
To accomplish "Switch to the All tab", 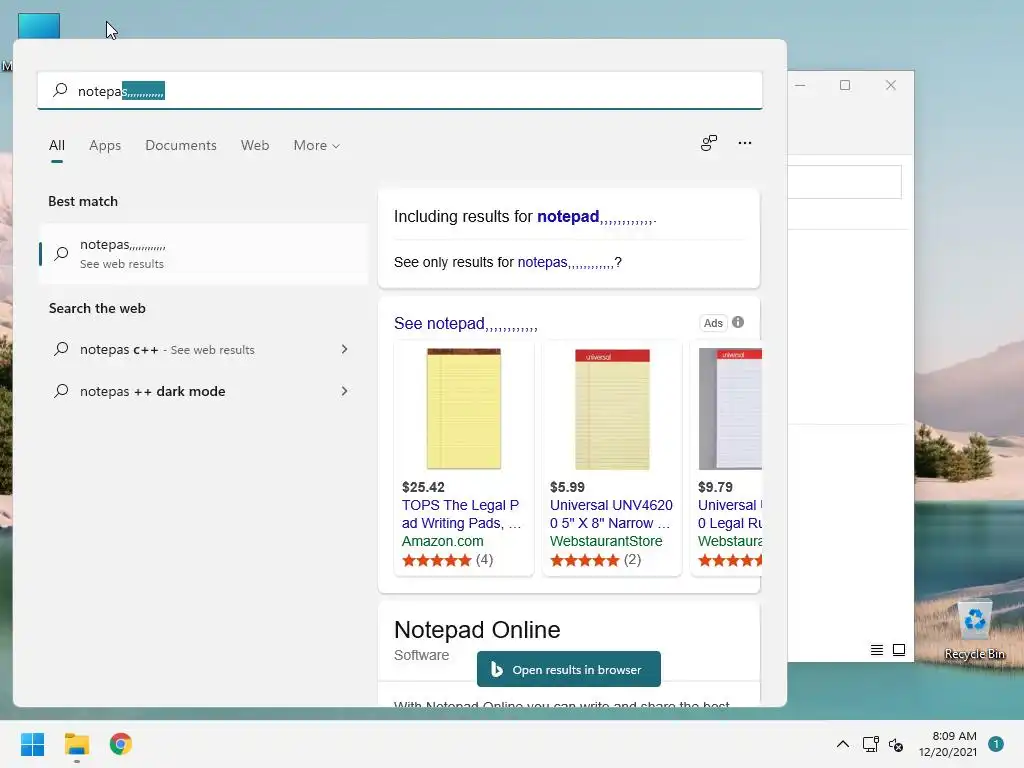I will coord(57,145).
